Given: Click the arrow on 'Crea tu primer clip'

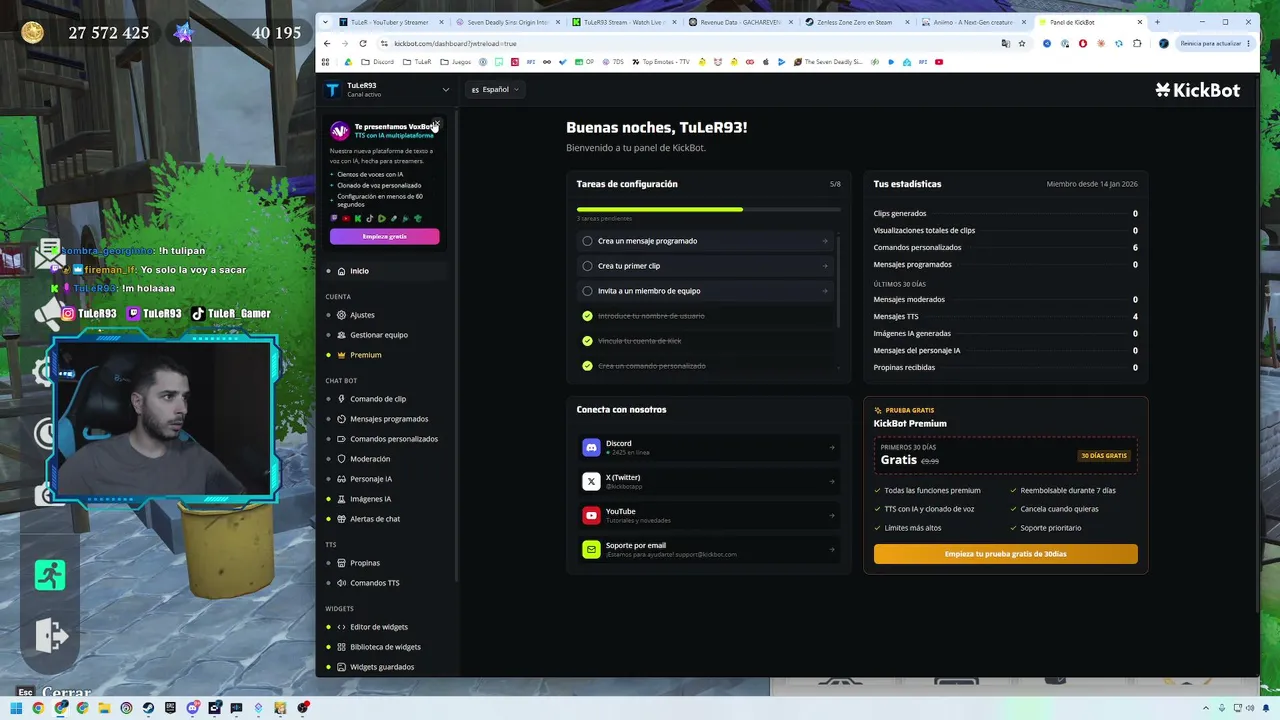Looking at the screenshot, I should [825, 266].
